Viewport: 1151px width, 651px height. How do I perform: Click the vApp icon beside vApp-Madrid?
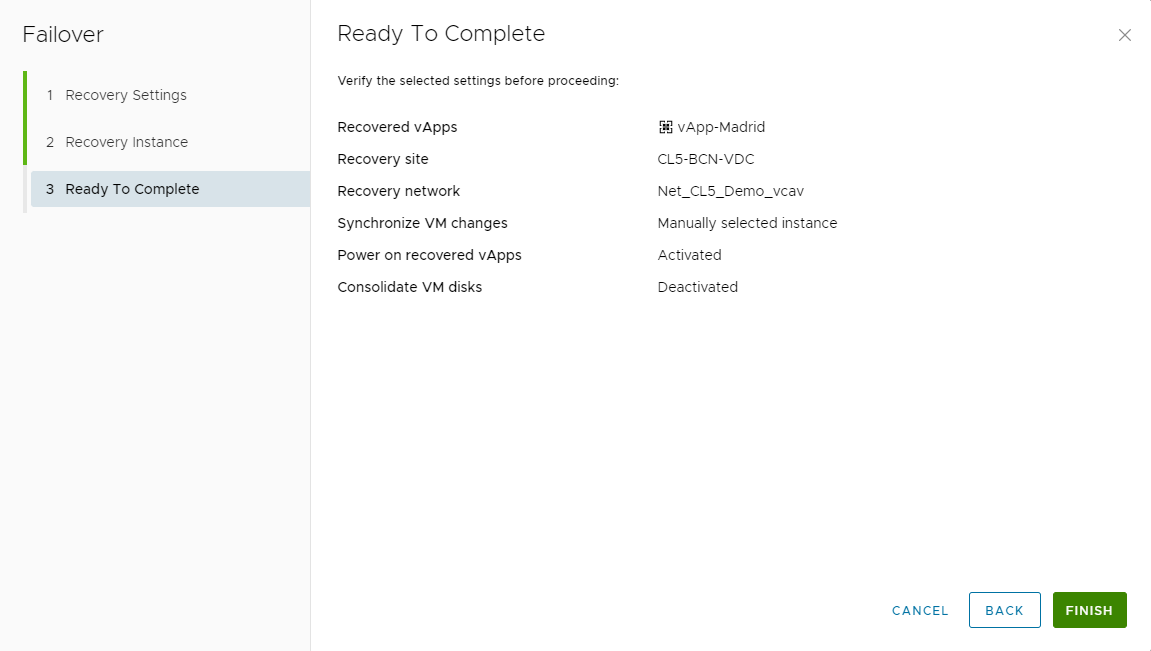click(665, 127)
